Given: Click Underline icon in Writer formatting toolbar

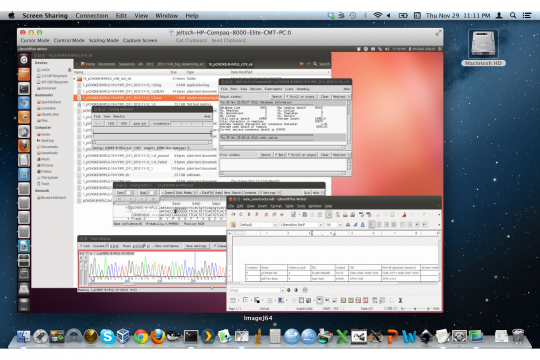Looking at the screenshot, I should (x=363, y=225).
